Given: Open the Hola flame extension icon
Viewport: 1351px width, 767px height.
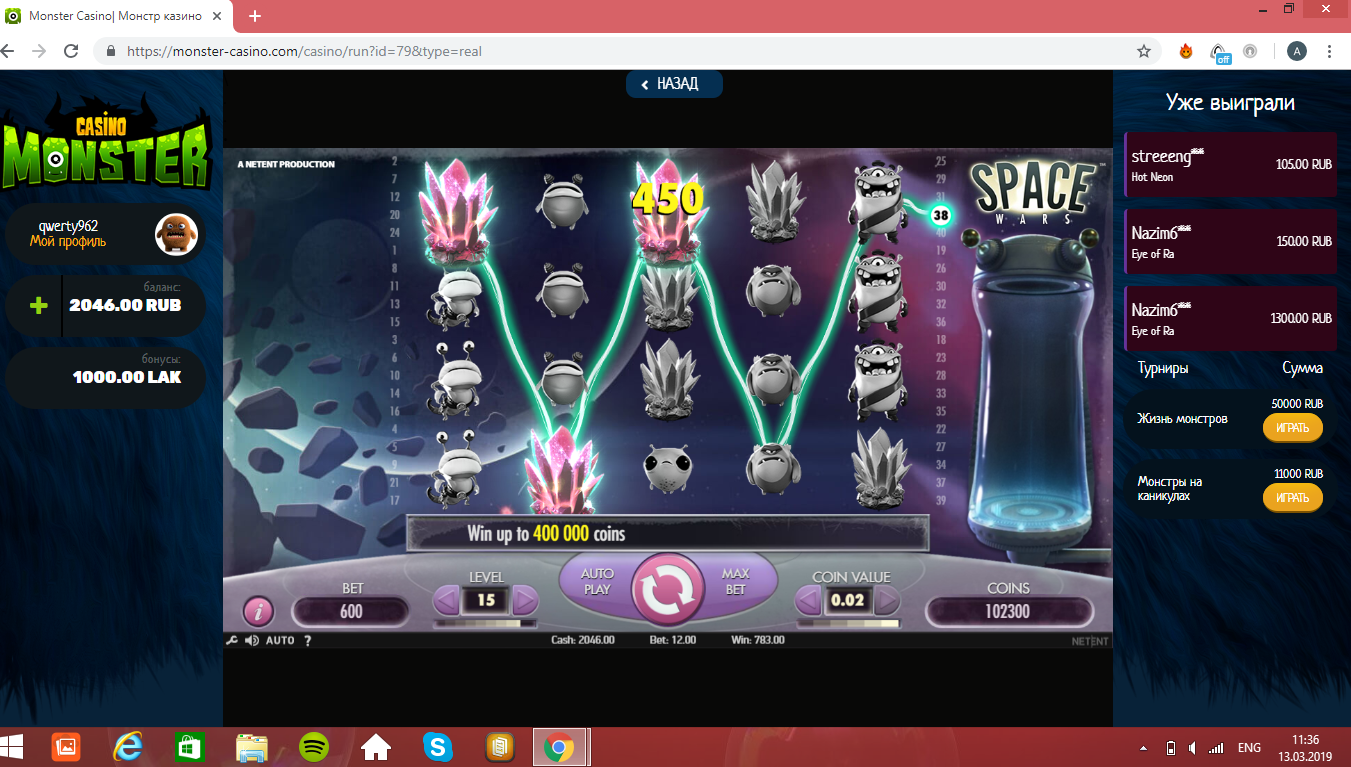Looking at the screenshot, I should pos(1186,51).
